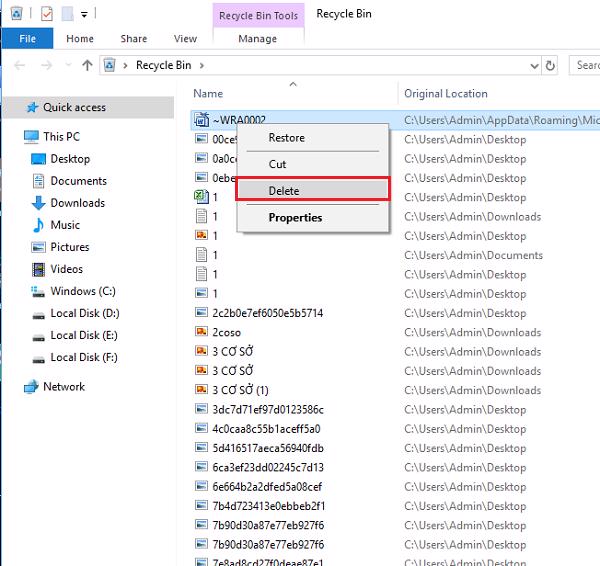Image resolution: width=600 pixels, height=566 pixels.
Task: Open Pictures in navigation pane
Action: [x=70, y=247]
